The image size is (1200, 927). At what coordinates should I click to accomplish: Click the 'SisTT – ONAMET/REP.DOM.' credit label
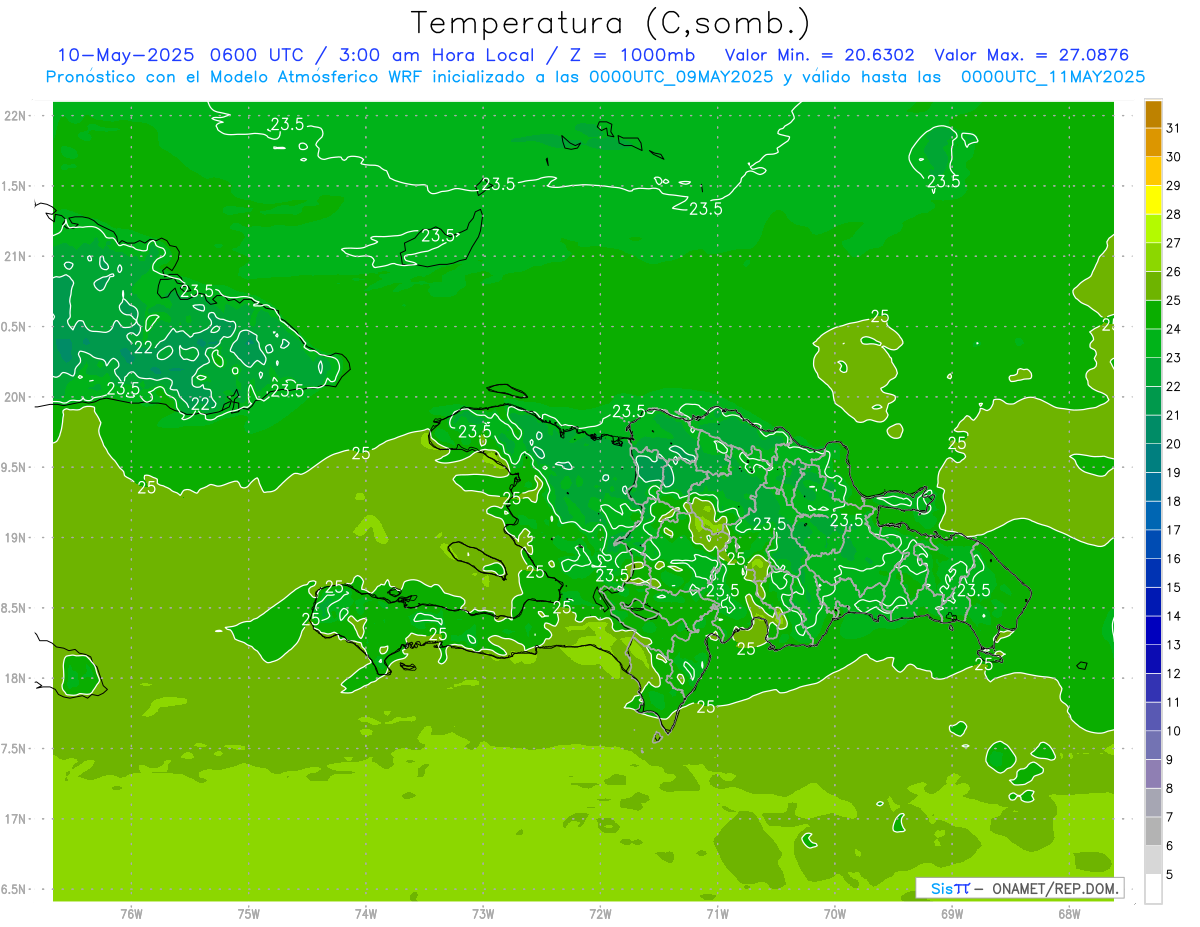[1021, 888]
